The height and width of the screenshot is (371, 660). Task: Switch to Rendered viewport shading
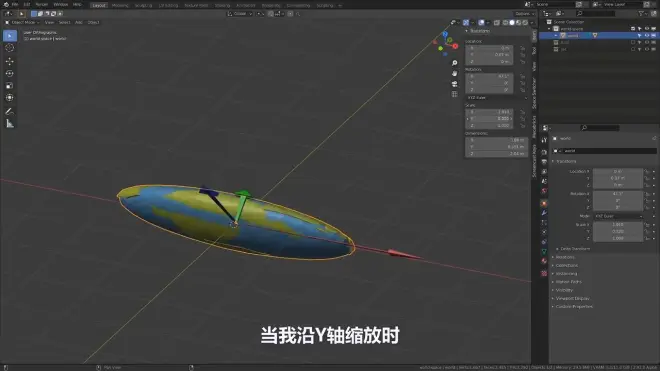coord(525,23)
